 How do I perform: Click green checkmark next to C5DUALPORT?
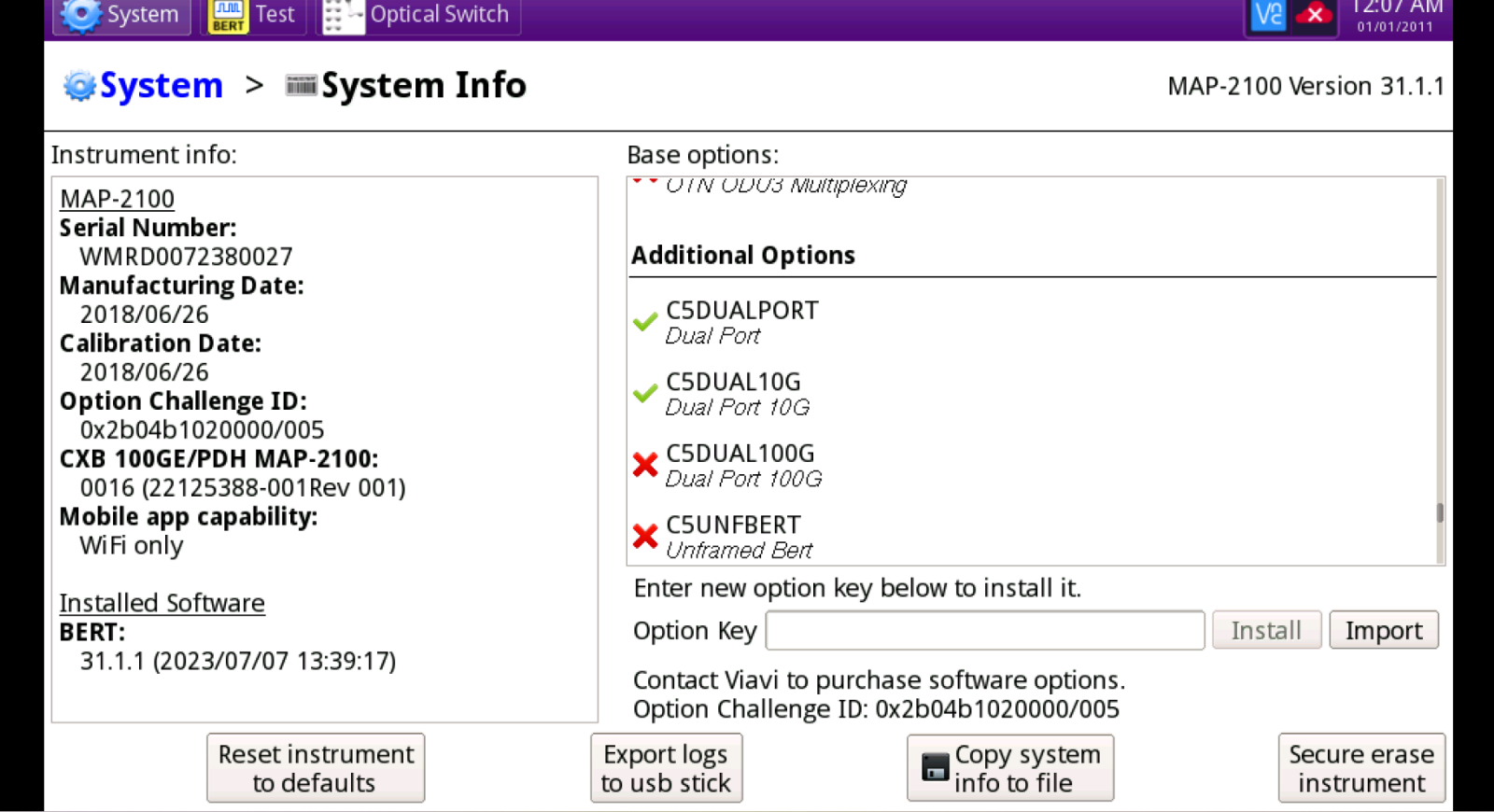[645, 322]
